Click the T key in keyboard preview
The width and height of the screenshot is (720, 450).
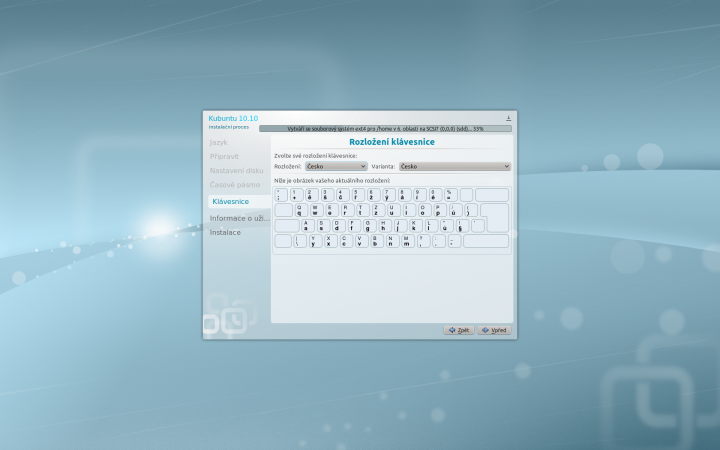coord(362,210)
